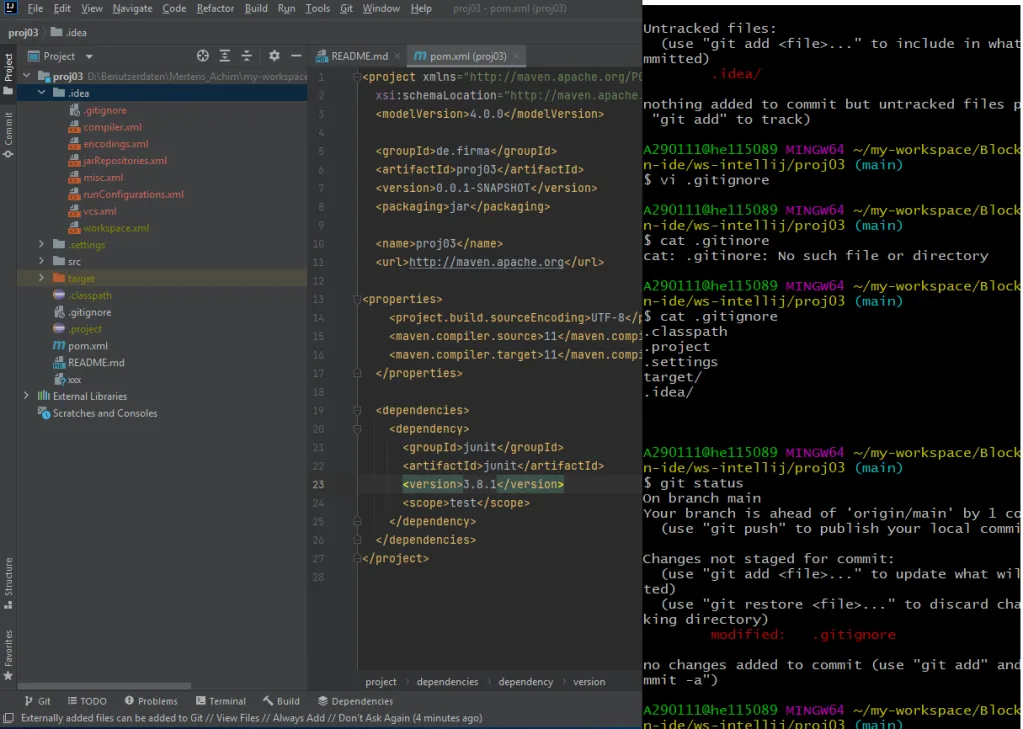Click the Collapse All icon in Project panel
1023x729 pixels.
247,56
